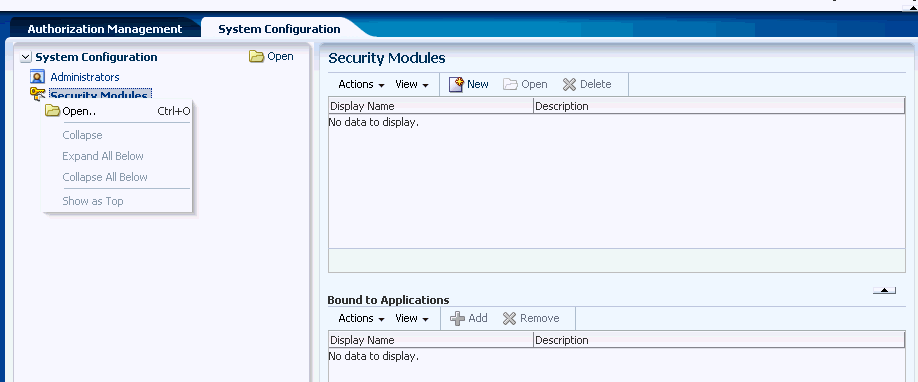Click the New security module icon
This screenshot has width=918, height=382.
pos(456,84)
